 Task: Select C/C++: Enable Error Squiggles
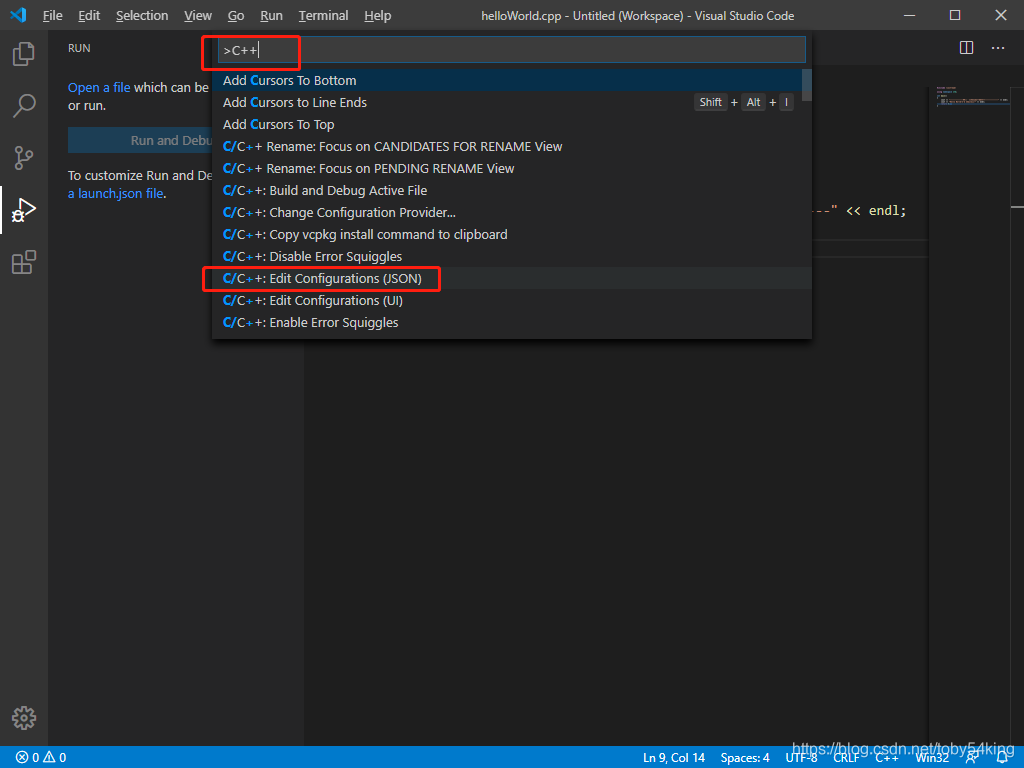511,323
